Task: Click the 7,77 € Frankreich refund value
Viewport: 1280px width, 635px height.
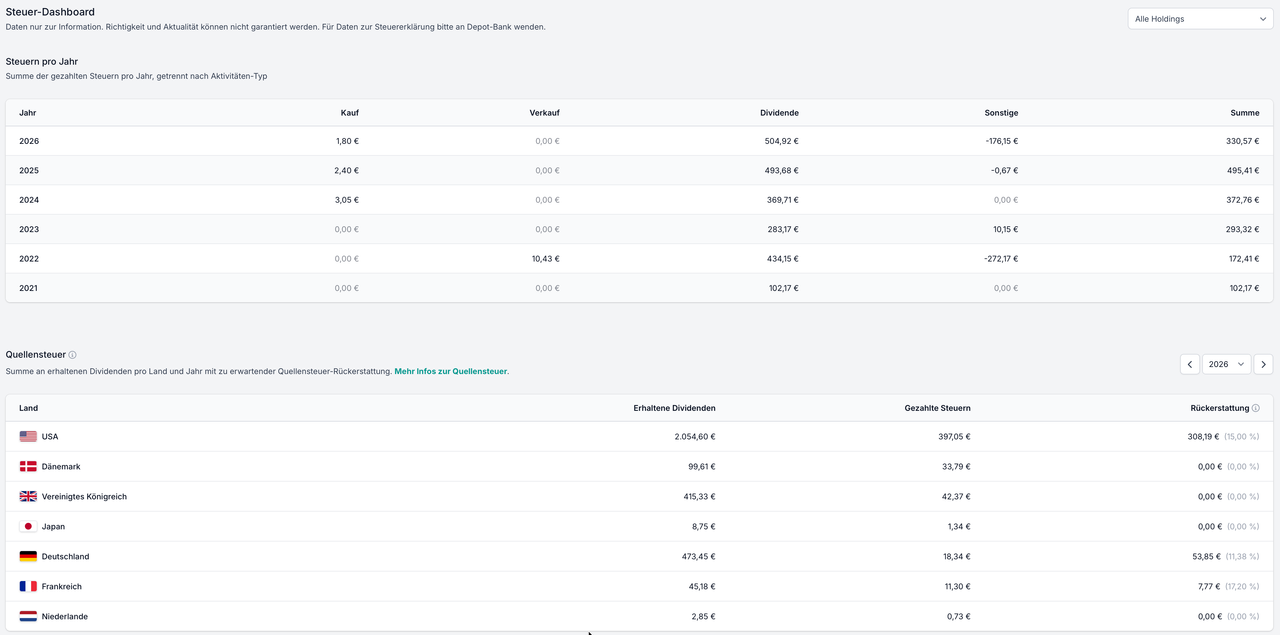Action: pos(1208,587)
